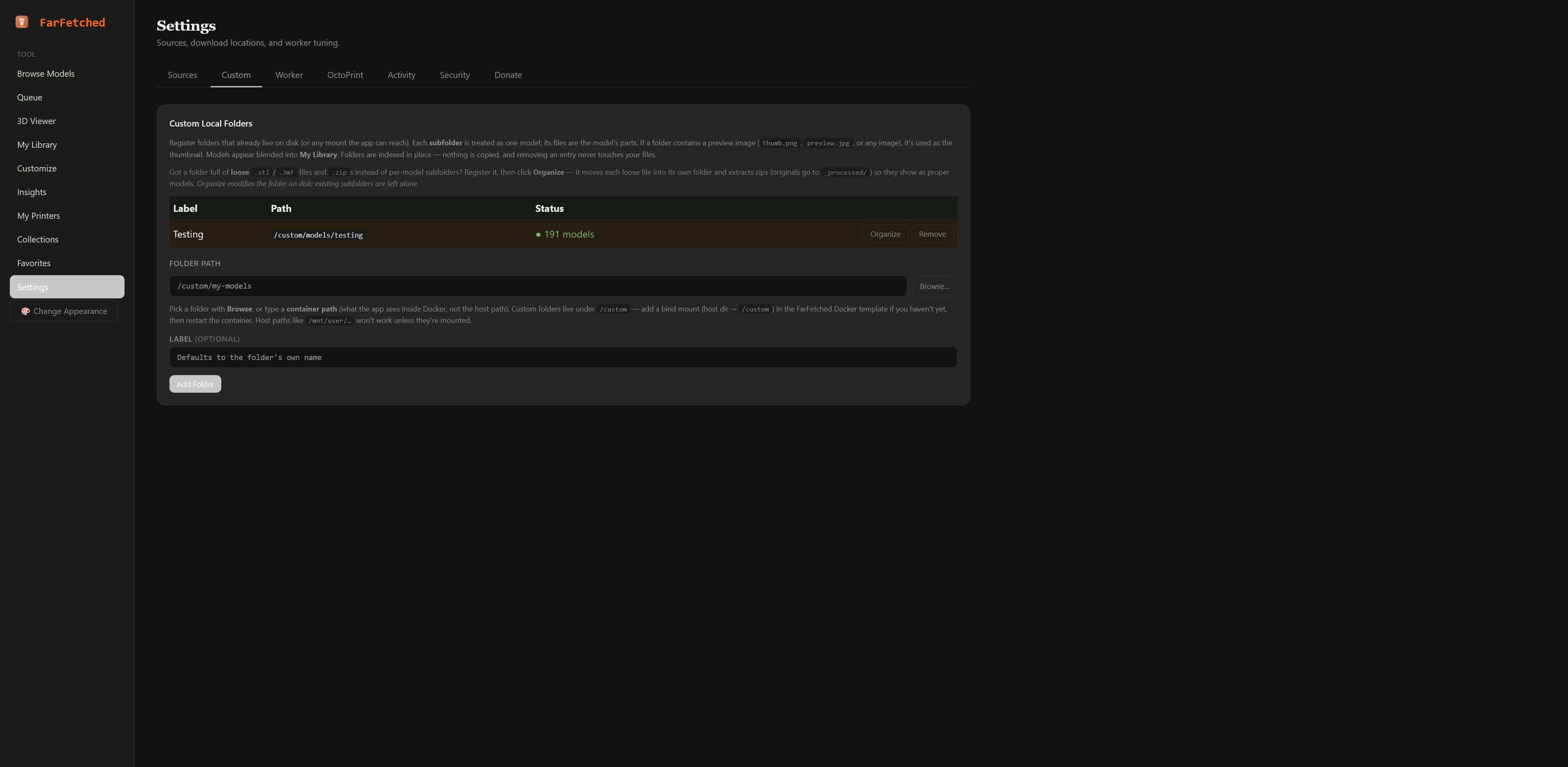Click the _processed/ code snippet
Image resolution: width=1568 pixels, height=767 pixels.
[846, 172]
